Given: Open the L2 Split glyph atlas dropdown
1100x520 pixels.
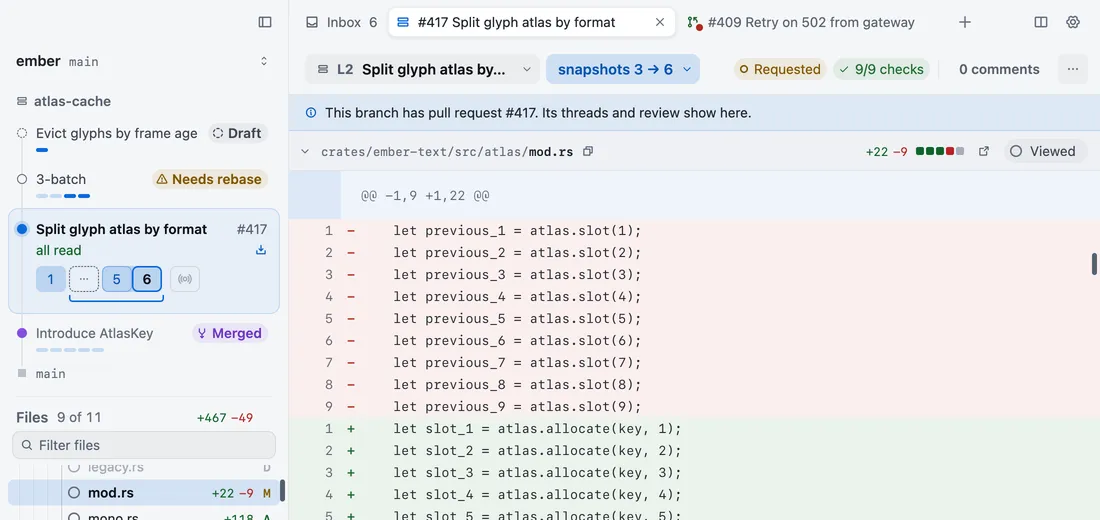Looking at the screenshot, I should (422, 69).
